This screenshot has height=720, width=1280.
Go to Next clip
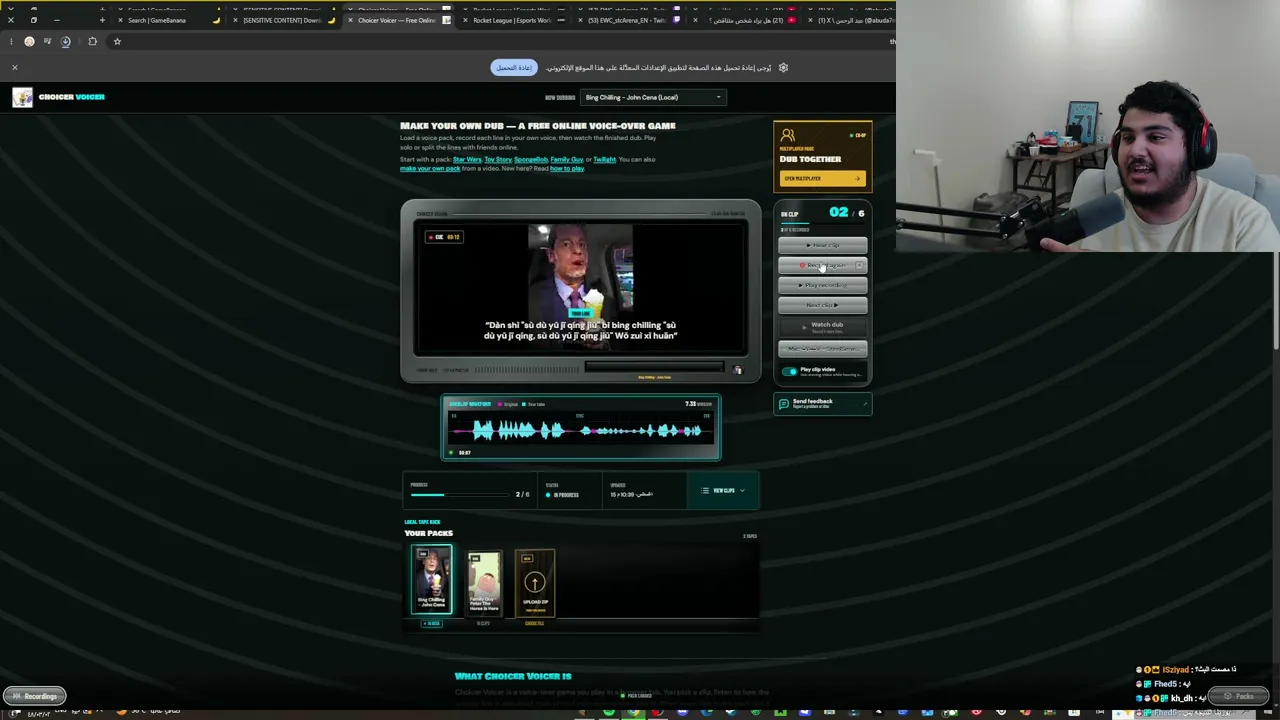[x=823, y=305]
